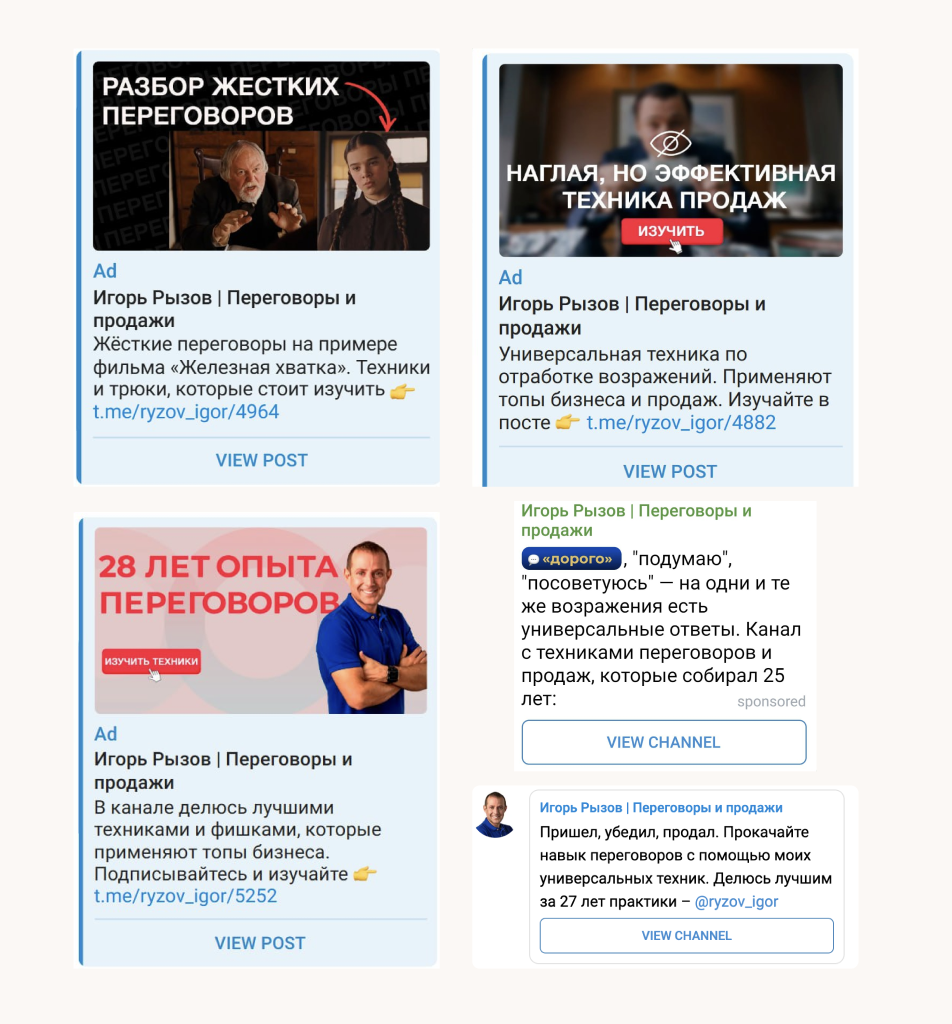The width and height of the screenshot is (952, 1024).
Task: Open the t.me/ryzov_igor/4964 link
Action: click(x=186, y=412)
